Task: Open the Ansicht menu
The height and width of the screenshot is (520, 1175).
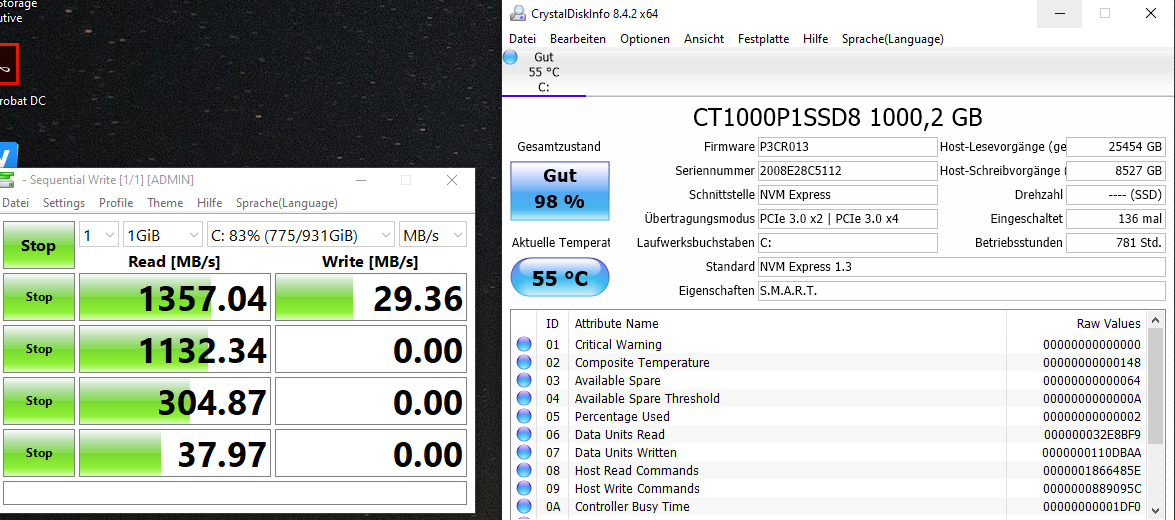Action: click(704, 39)
